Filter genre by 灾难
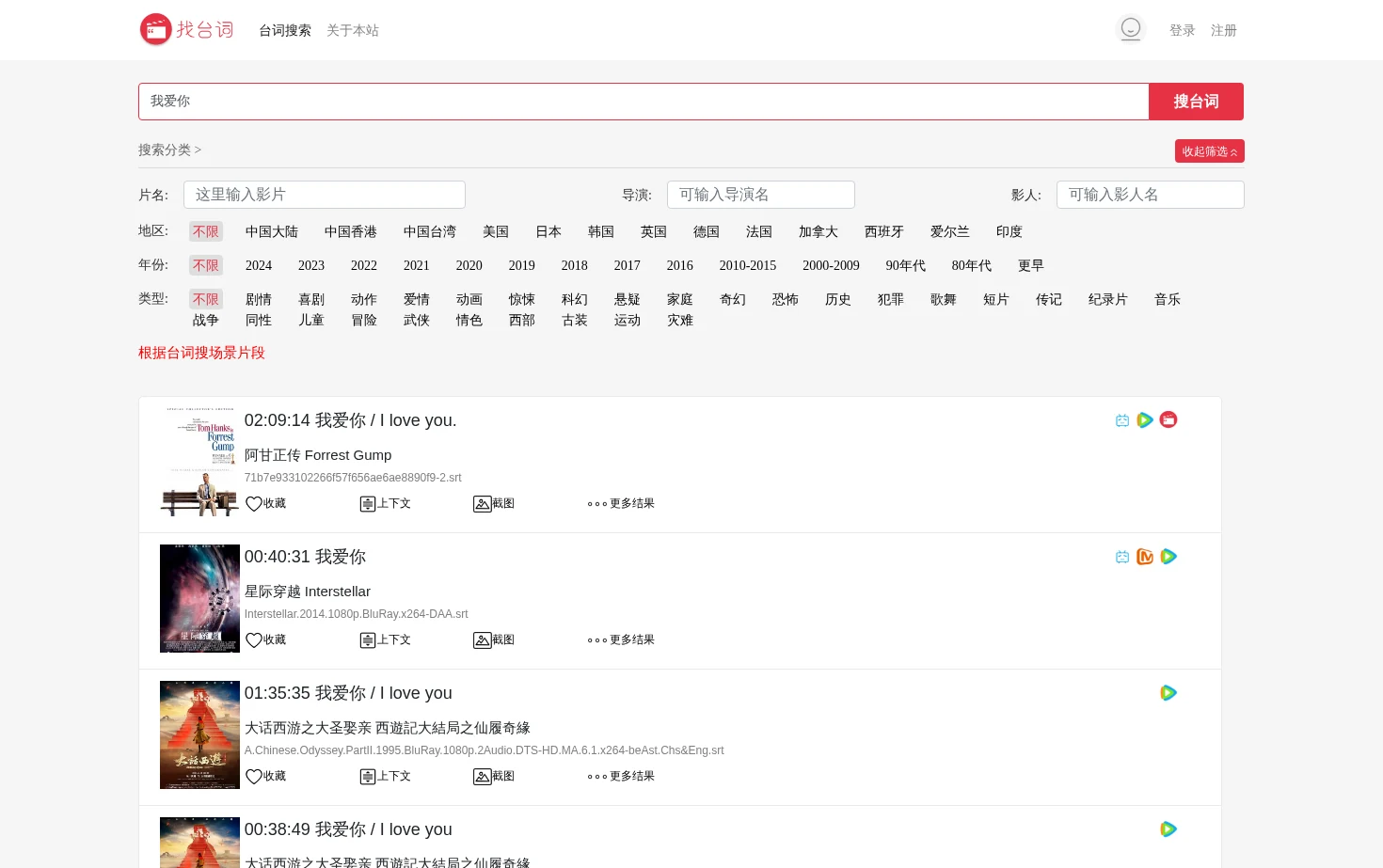The height and width of the screenshot is (868, 1383). point(680,320)
